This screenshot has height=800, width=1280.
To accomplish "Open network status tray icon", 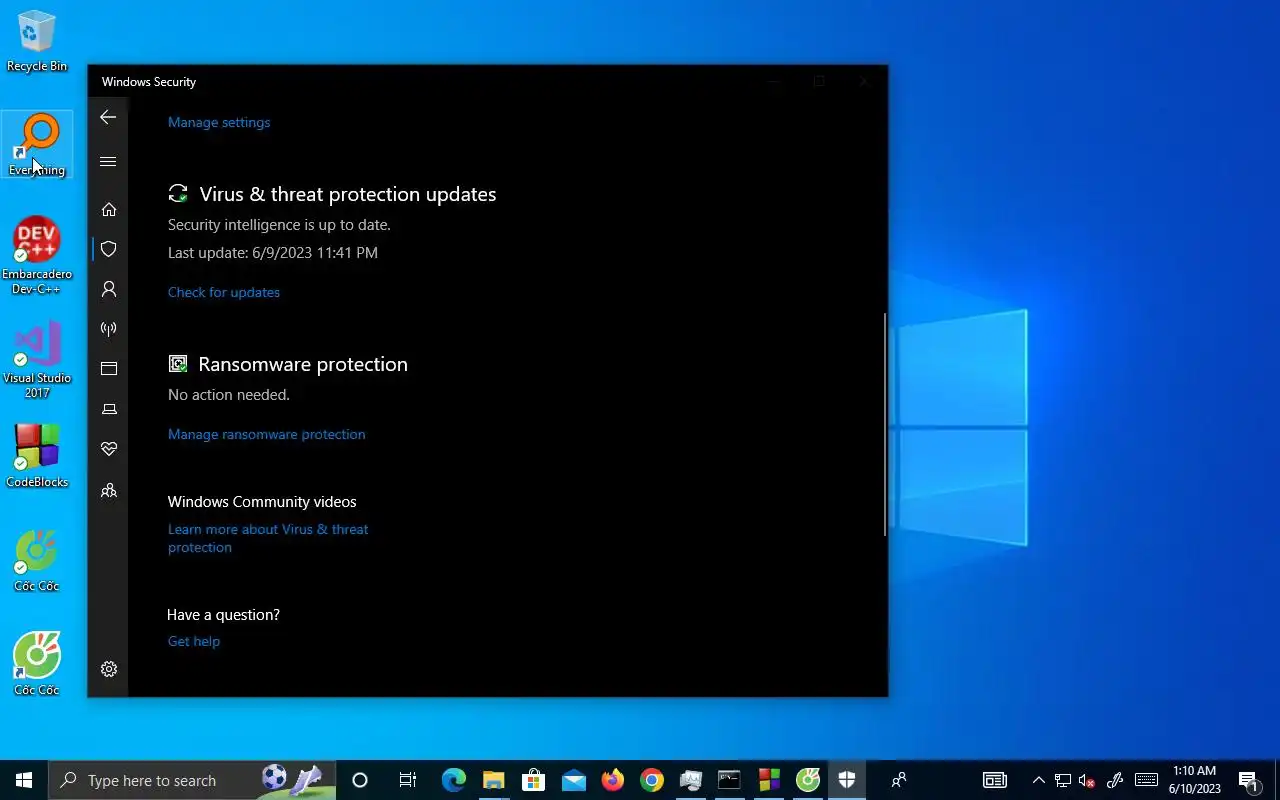I will pyautogui.click(x=1063, y=780).
